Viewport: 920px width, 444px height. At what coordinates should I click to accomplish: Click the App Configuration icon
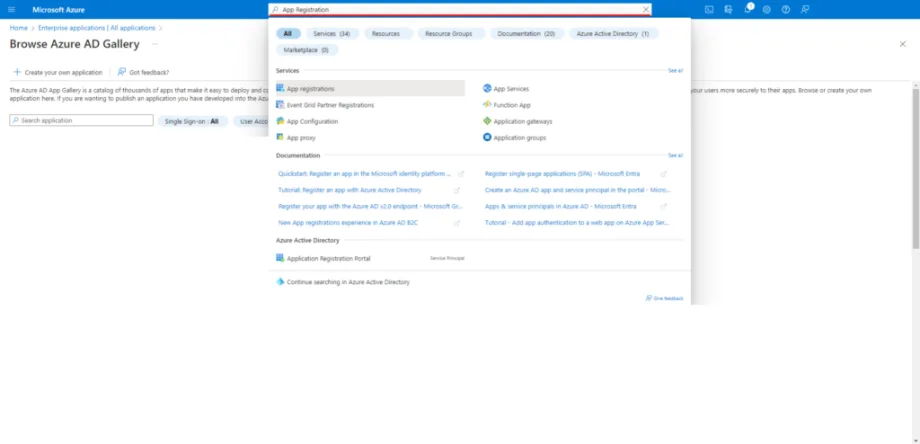pyautogui.click(x=280, y=121)
